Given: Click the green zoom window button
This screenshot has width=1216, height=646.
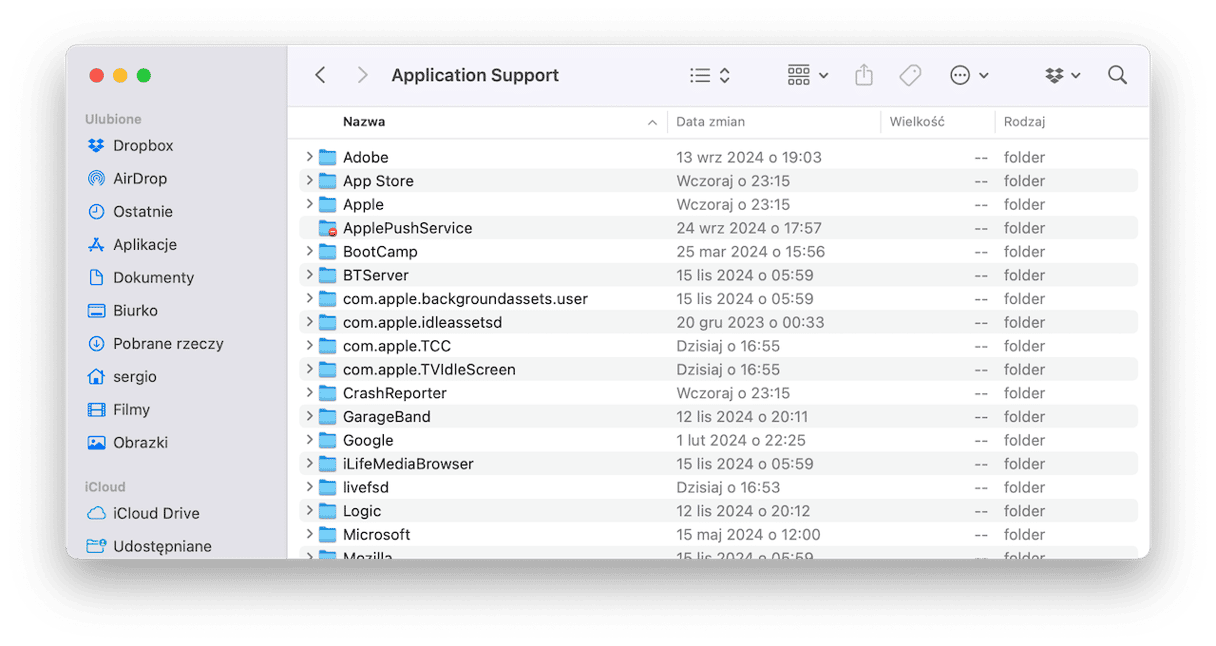Looking at the screenshot, I should 144,75.
